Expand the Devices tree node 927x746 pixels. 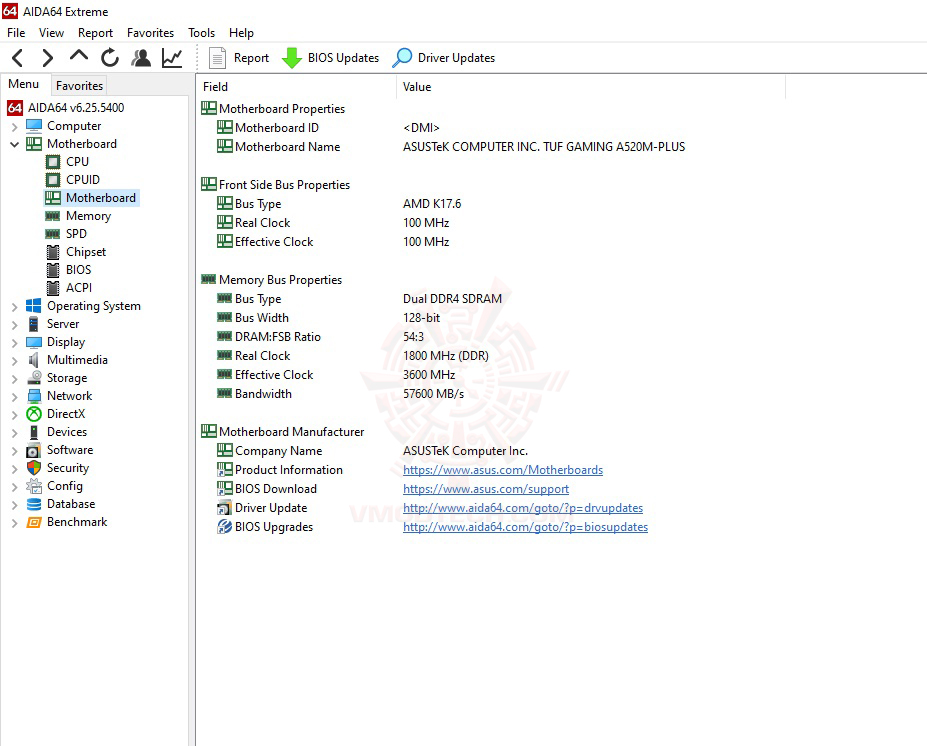(x=14, y=433)
